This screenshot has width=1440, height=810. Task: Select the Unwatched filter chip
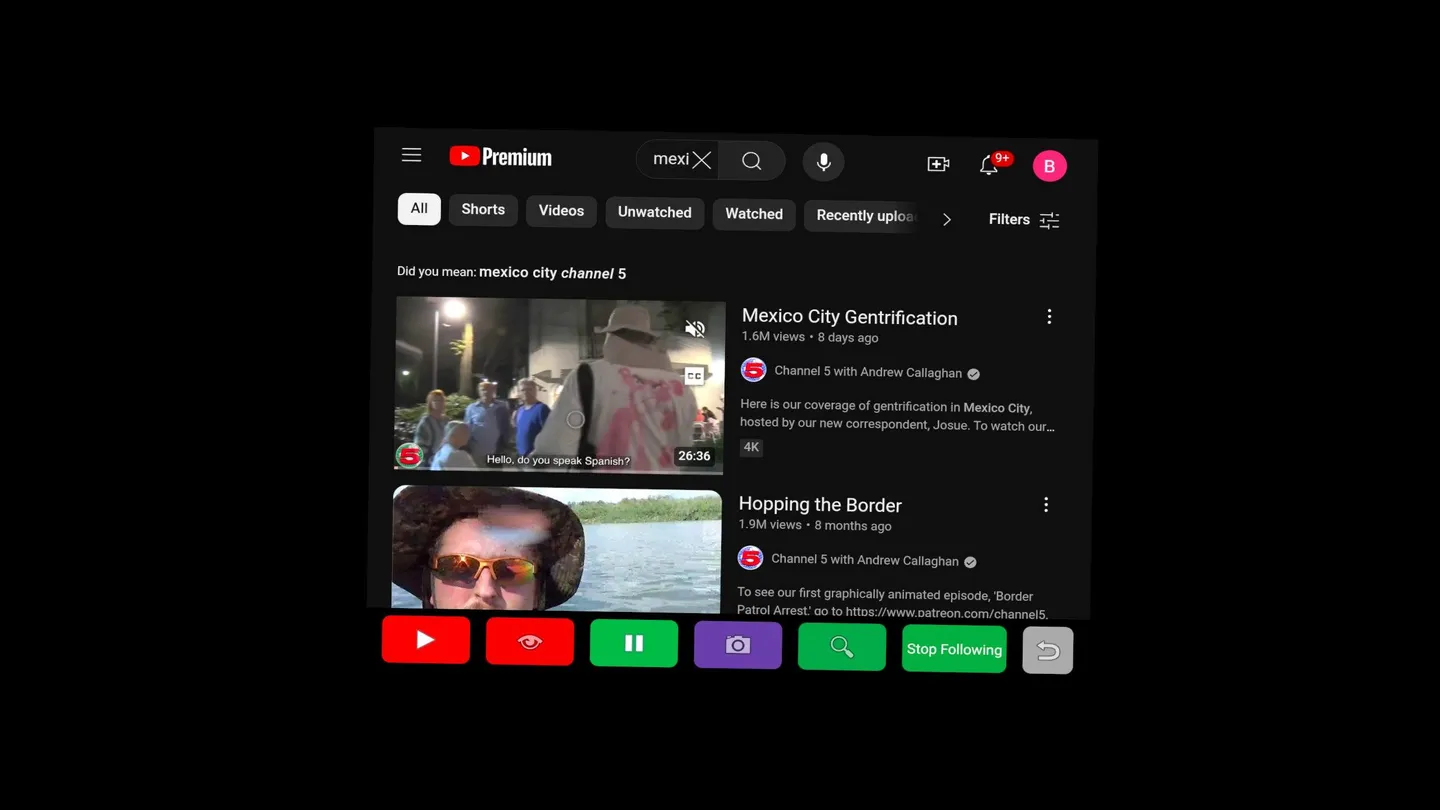654,212
